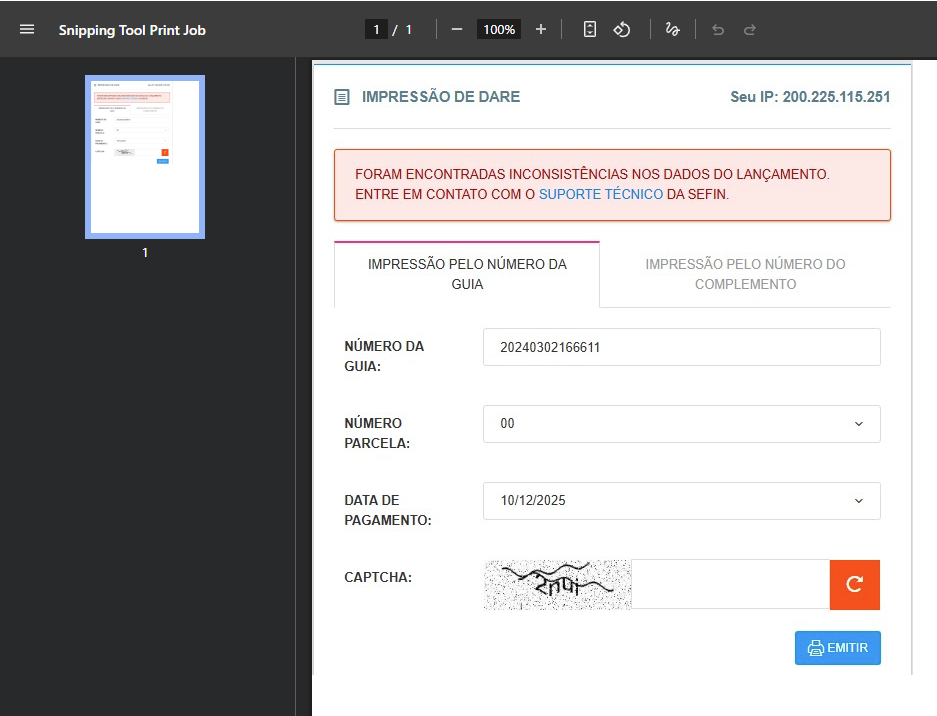Screen dimensions: 937x716
Task: Select the page 1 thumbnail
Action: point(145,157)
